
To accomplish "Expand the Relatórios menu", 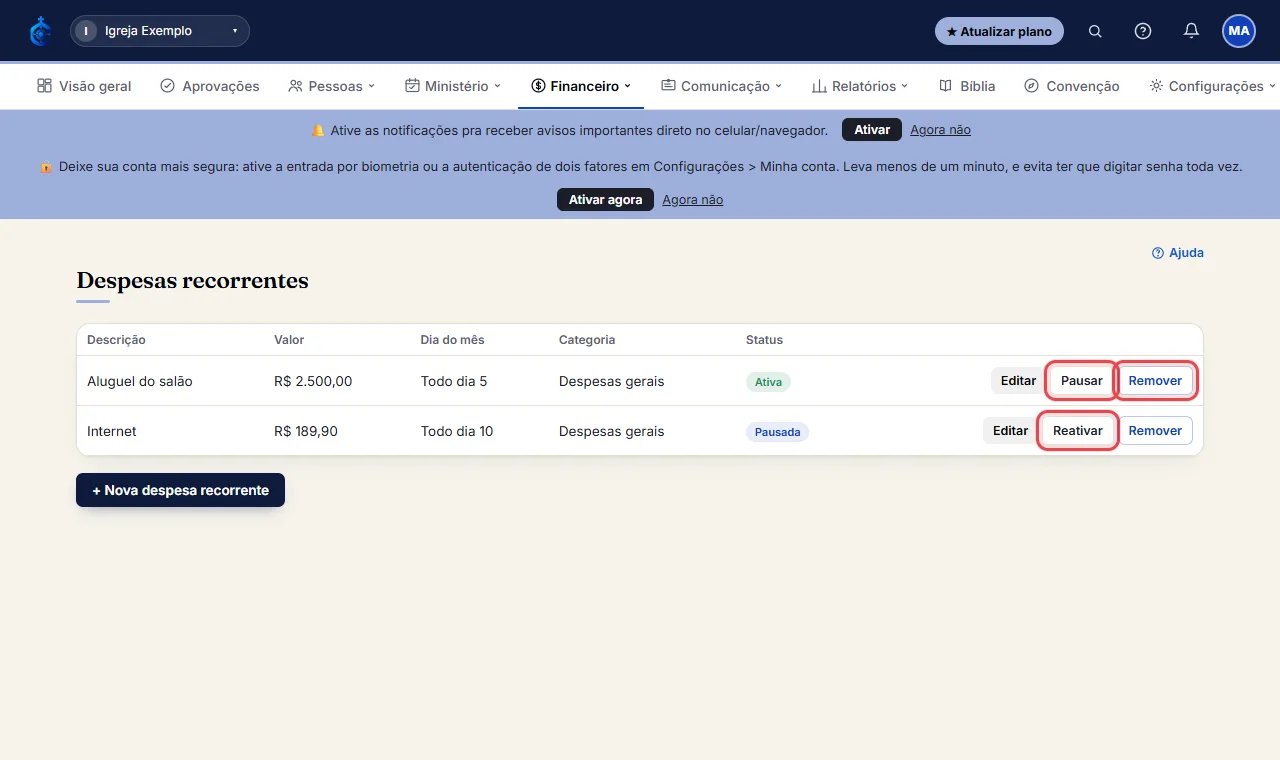I will [x=860, y=86].
